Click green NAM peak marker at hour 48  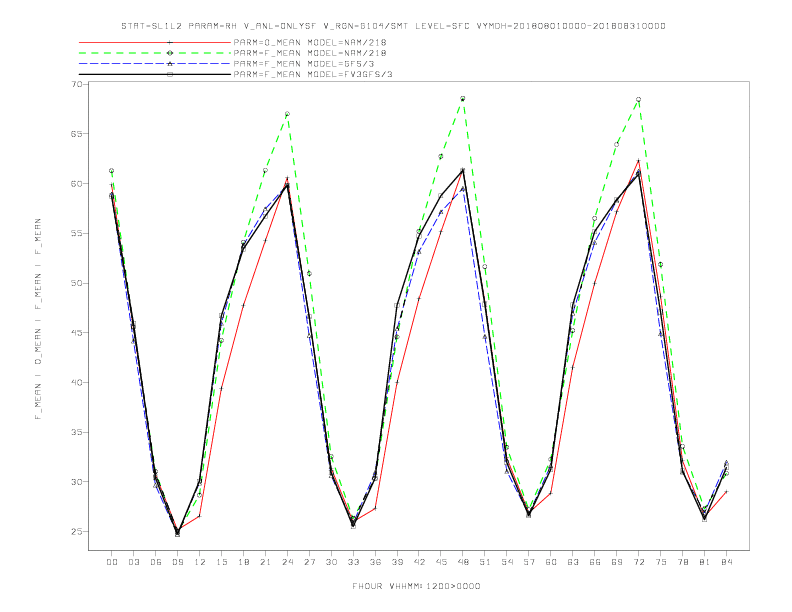pyautogui.click(x=463, y=98)
